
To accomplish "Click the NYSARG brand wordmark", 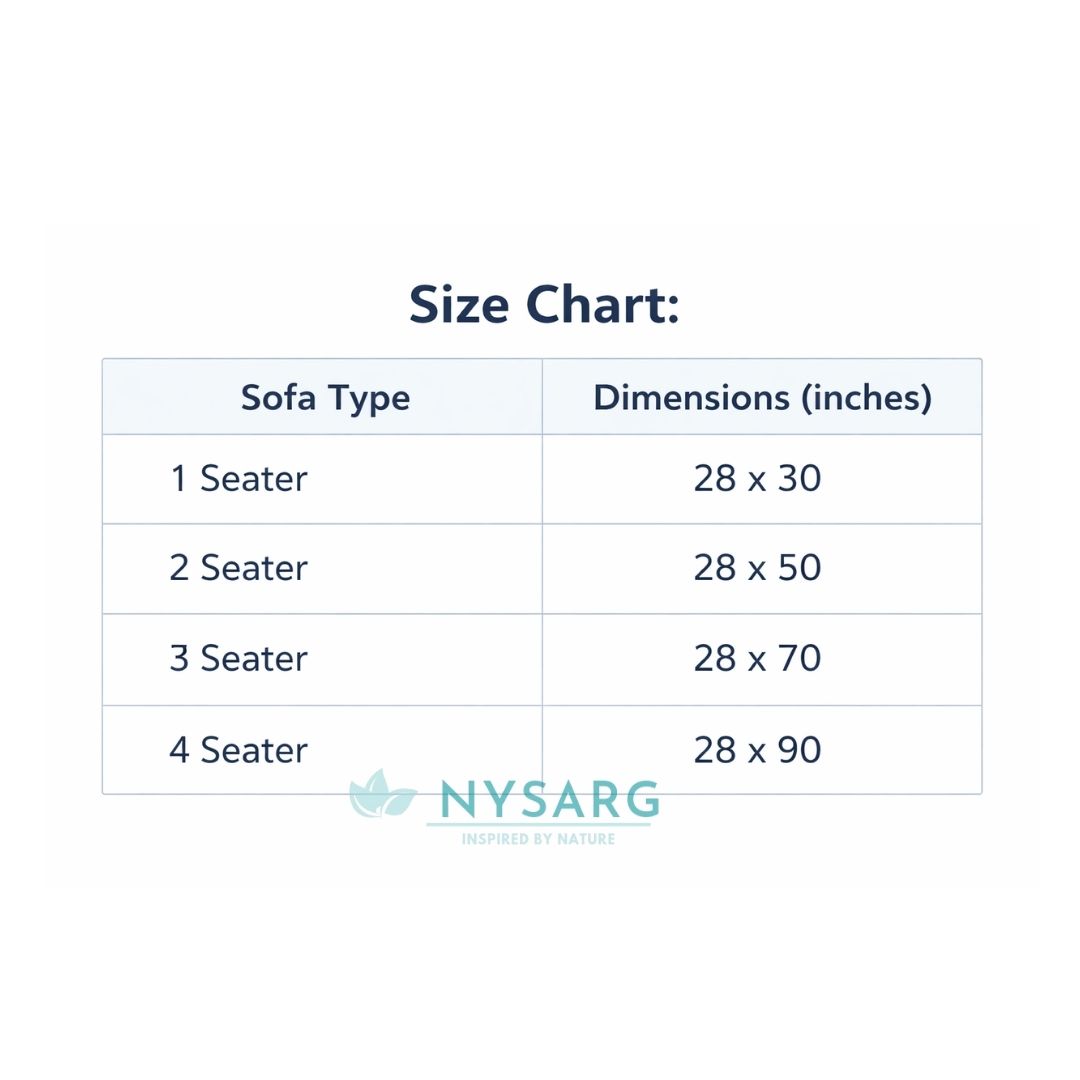I will coord(549,800).
